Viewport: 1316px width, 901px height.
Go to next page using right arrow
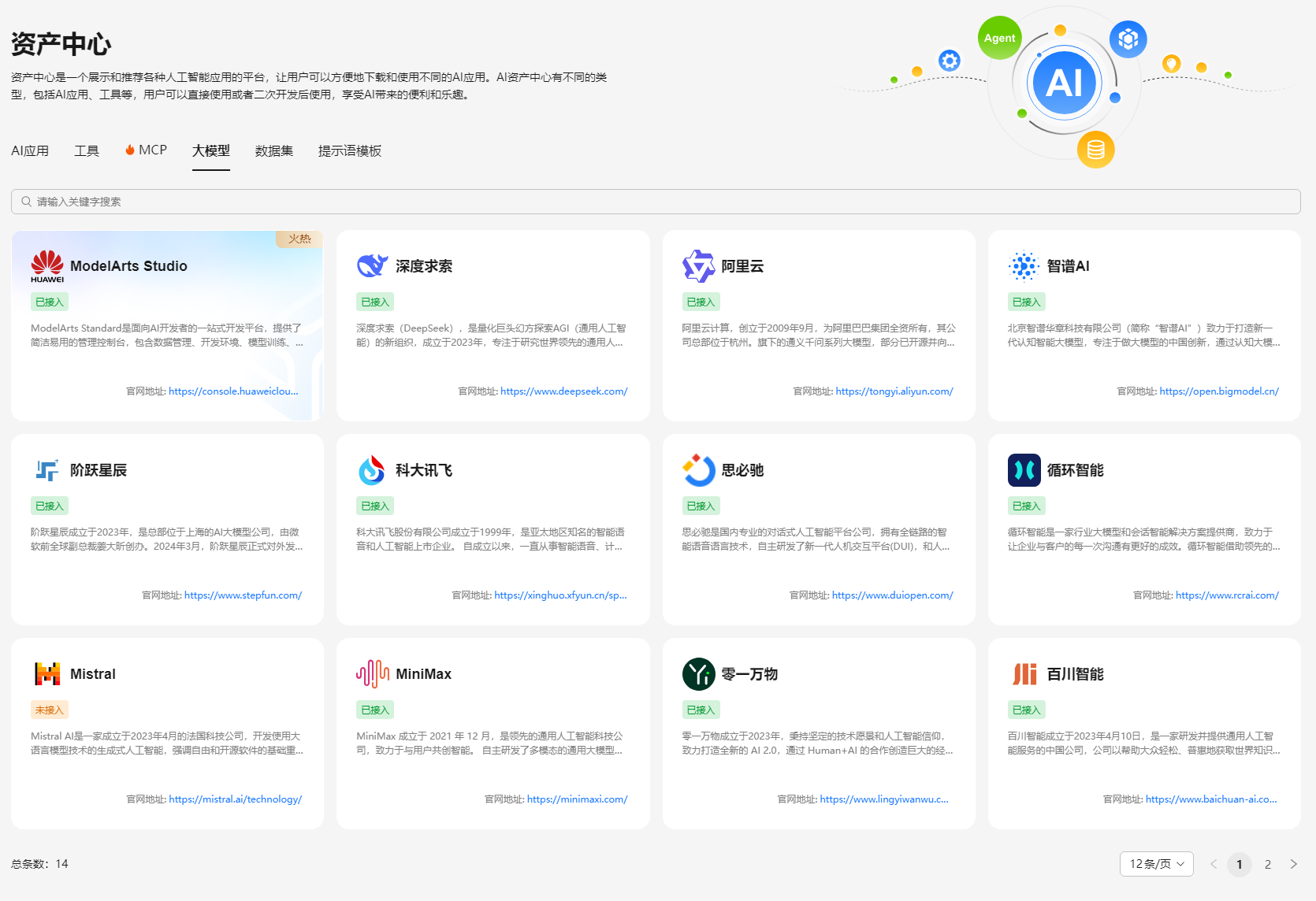pos(1293,864)
